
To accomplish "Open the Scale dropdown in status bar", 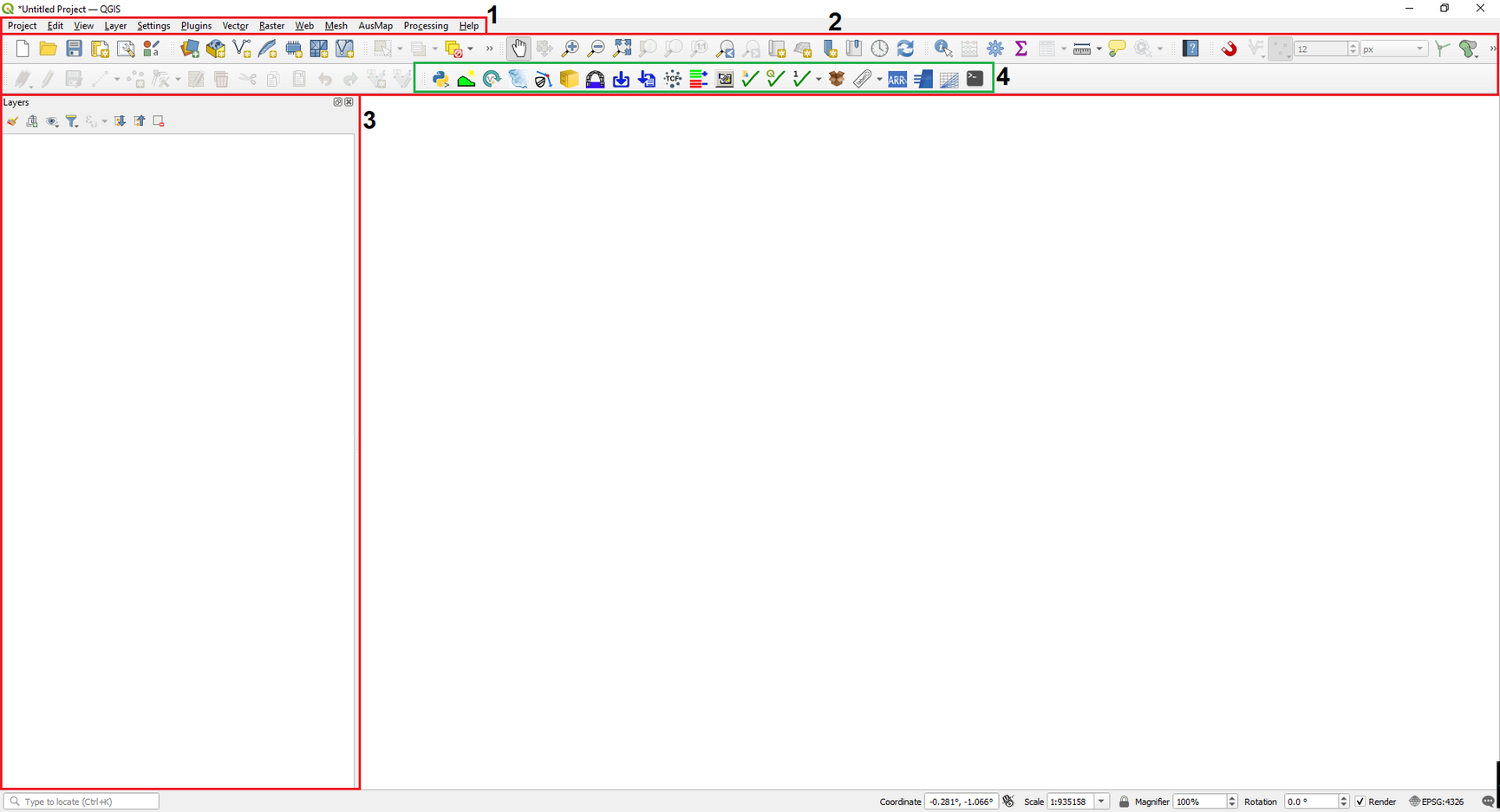I will pos(1100,802).
